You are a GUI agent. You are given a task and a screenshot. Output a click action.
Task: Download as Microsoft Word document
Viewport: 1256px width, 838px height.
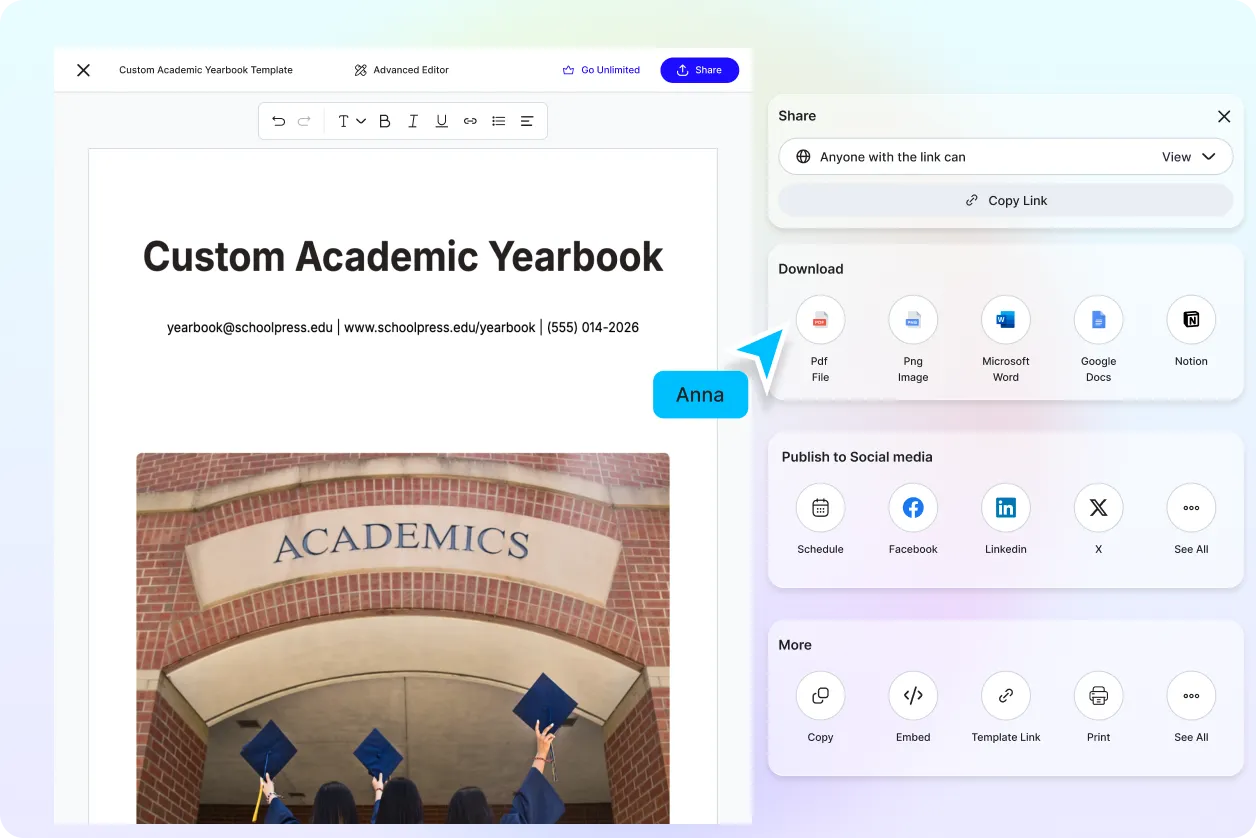click(1005, 319)
